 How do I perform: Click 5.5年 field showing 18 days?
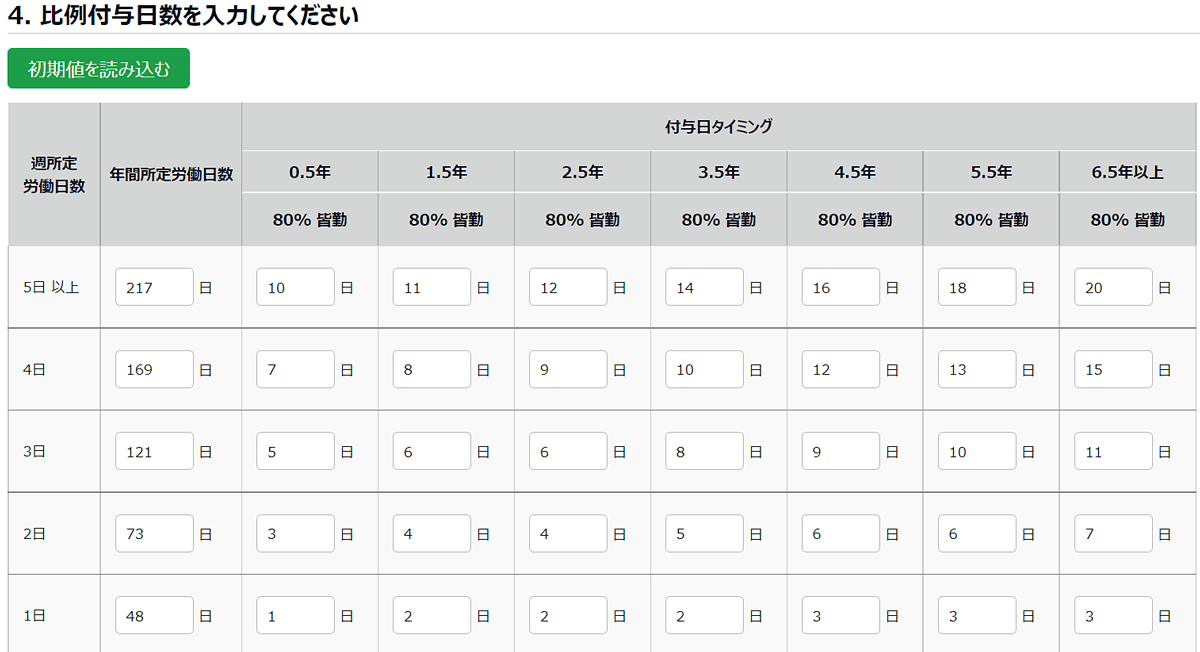click(977, 287)
